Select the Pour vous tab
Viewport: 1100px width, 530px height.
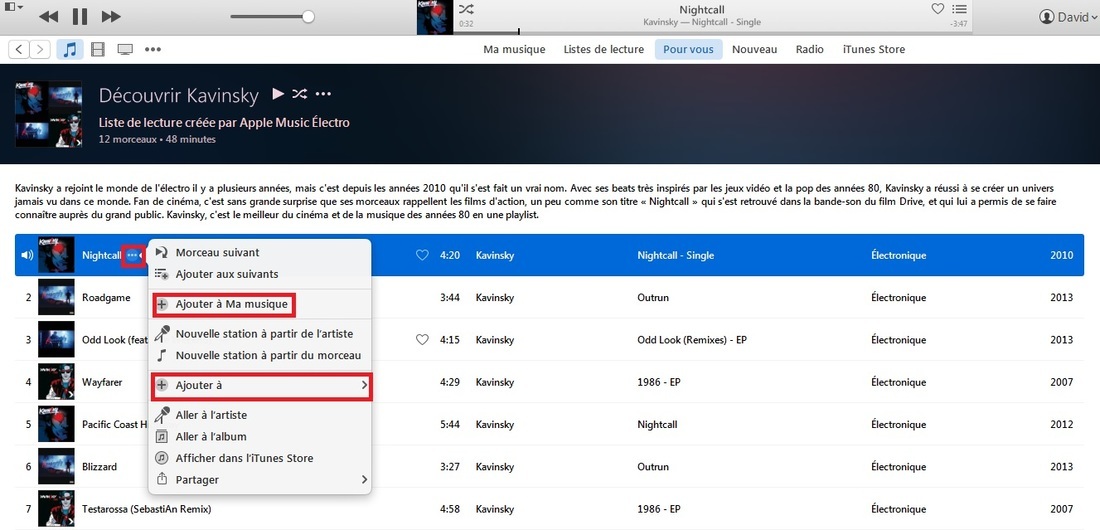click(x=688, y=49)
